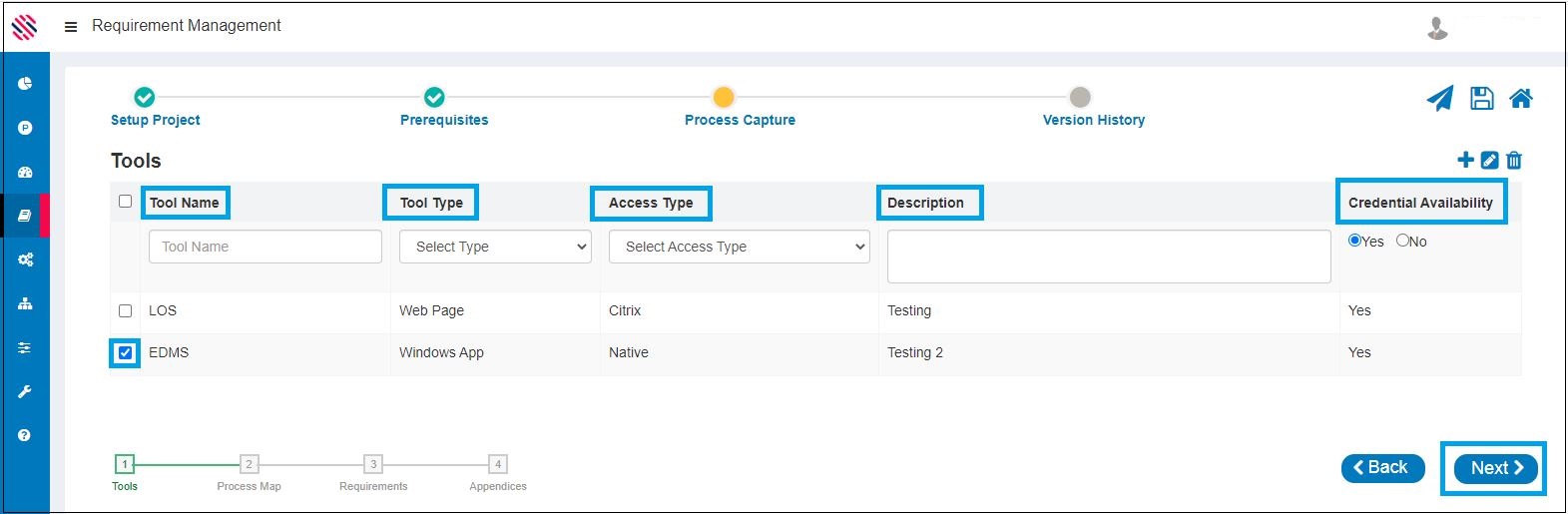Switch to Process Map sub-step
Screen dimensions: 1568x514
click(x=250, y=464)
